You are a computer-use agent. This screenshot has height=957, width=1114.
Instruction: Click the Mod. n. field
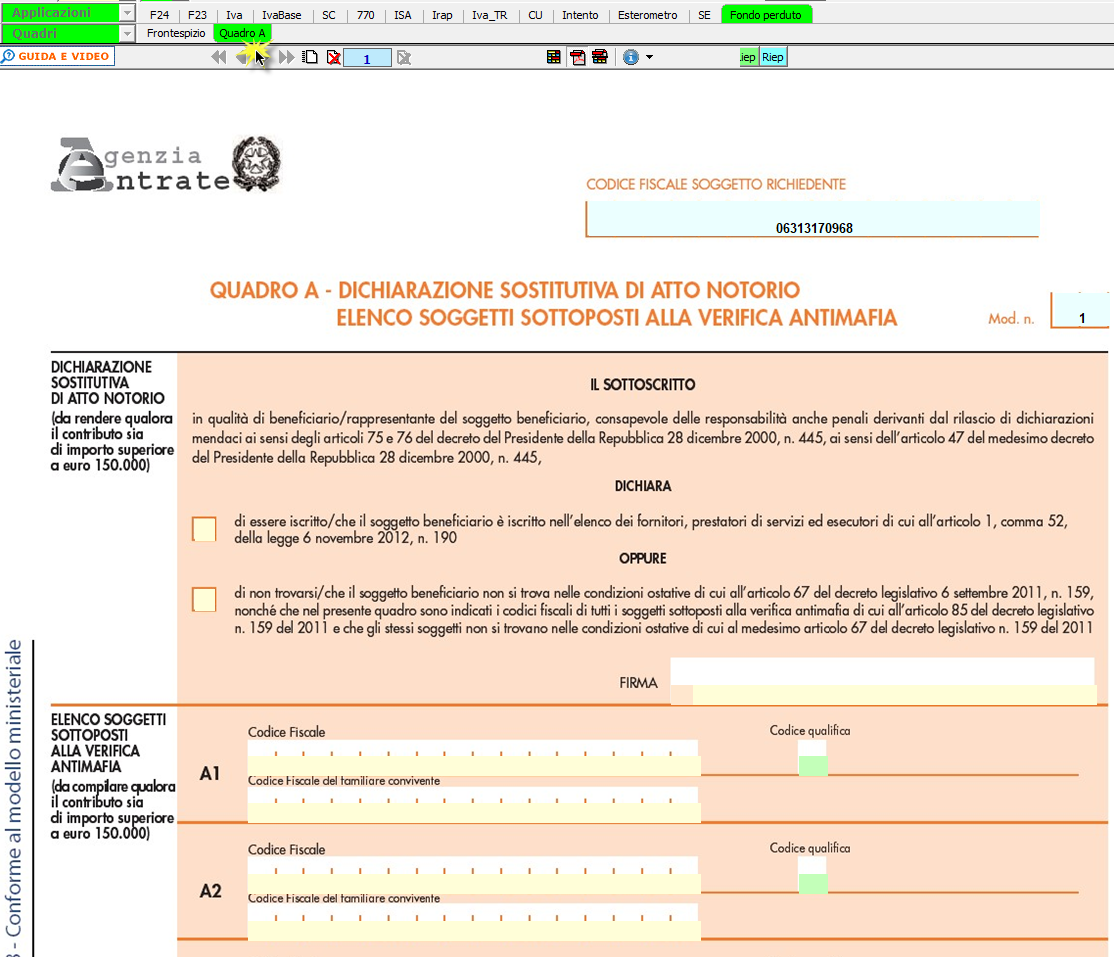pos(1080,310)
